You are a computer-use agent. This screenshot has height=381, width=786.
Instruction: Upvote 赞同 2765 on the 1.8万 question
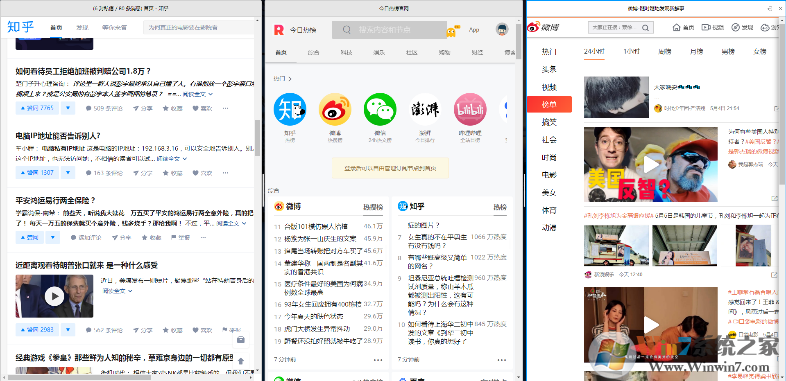pos(37,108)
